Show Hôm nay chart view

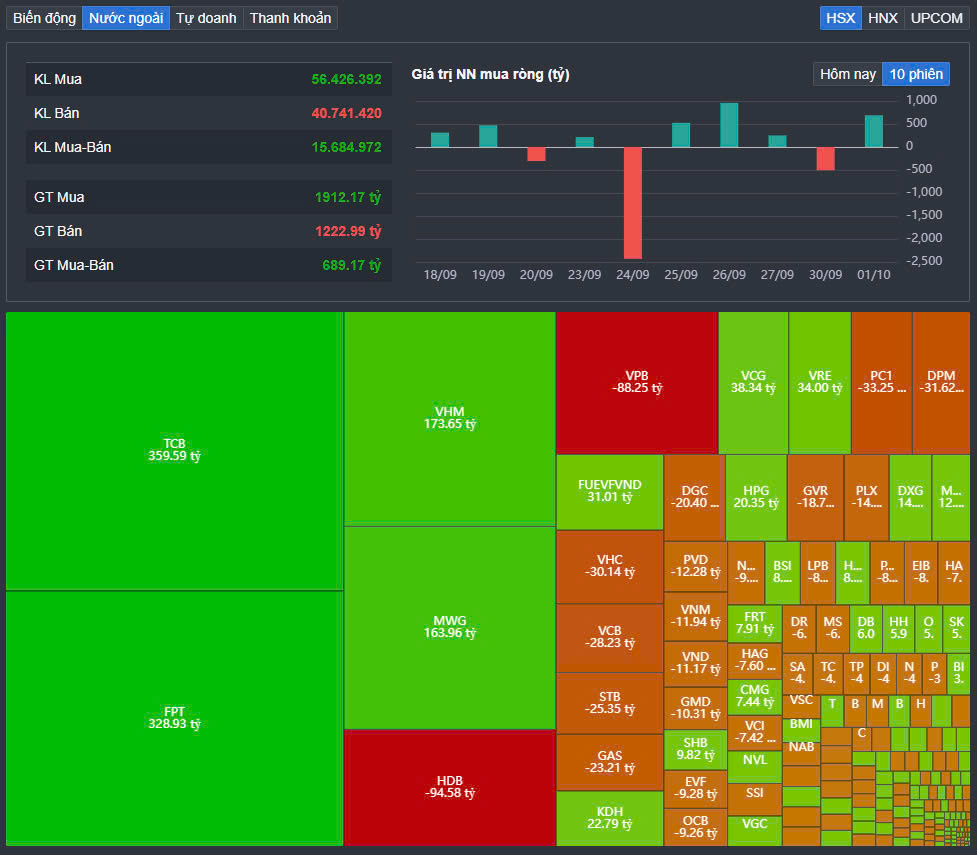click(x=848, y=74)
